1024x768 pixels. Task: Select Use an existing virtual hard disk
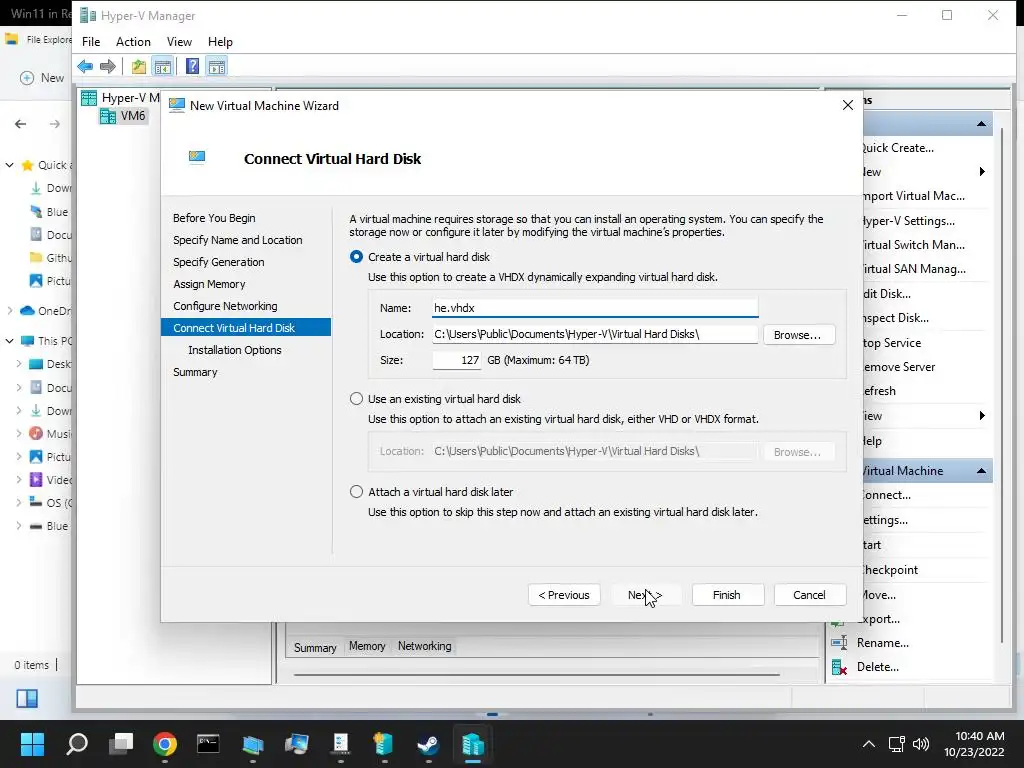[x=357, y=398]
